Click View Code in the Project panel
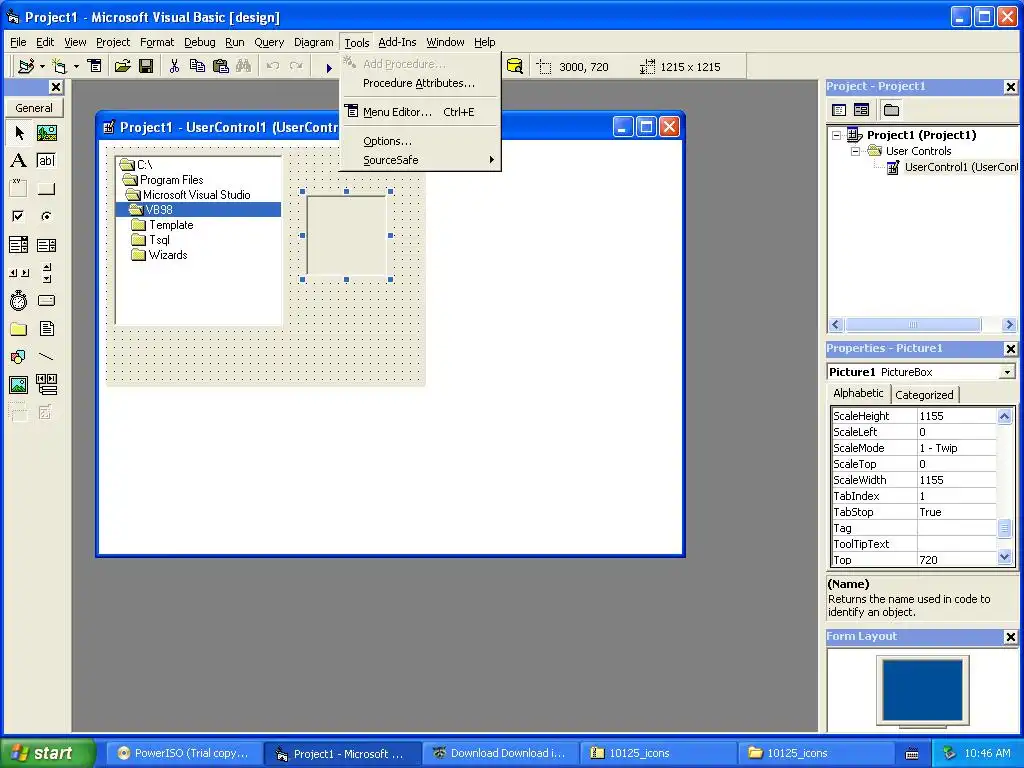Screen dimensions: 1024x768 pyautogui.click(x=839, y=110)
